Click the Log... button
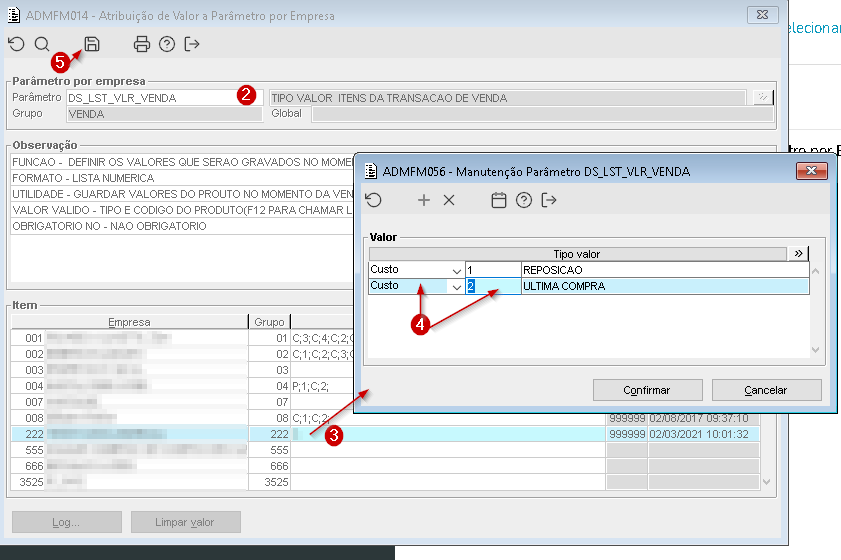The image size is (841, 560). point(67,522)
